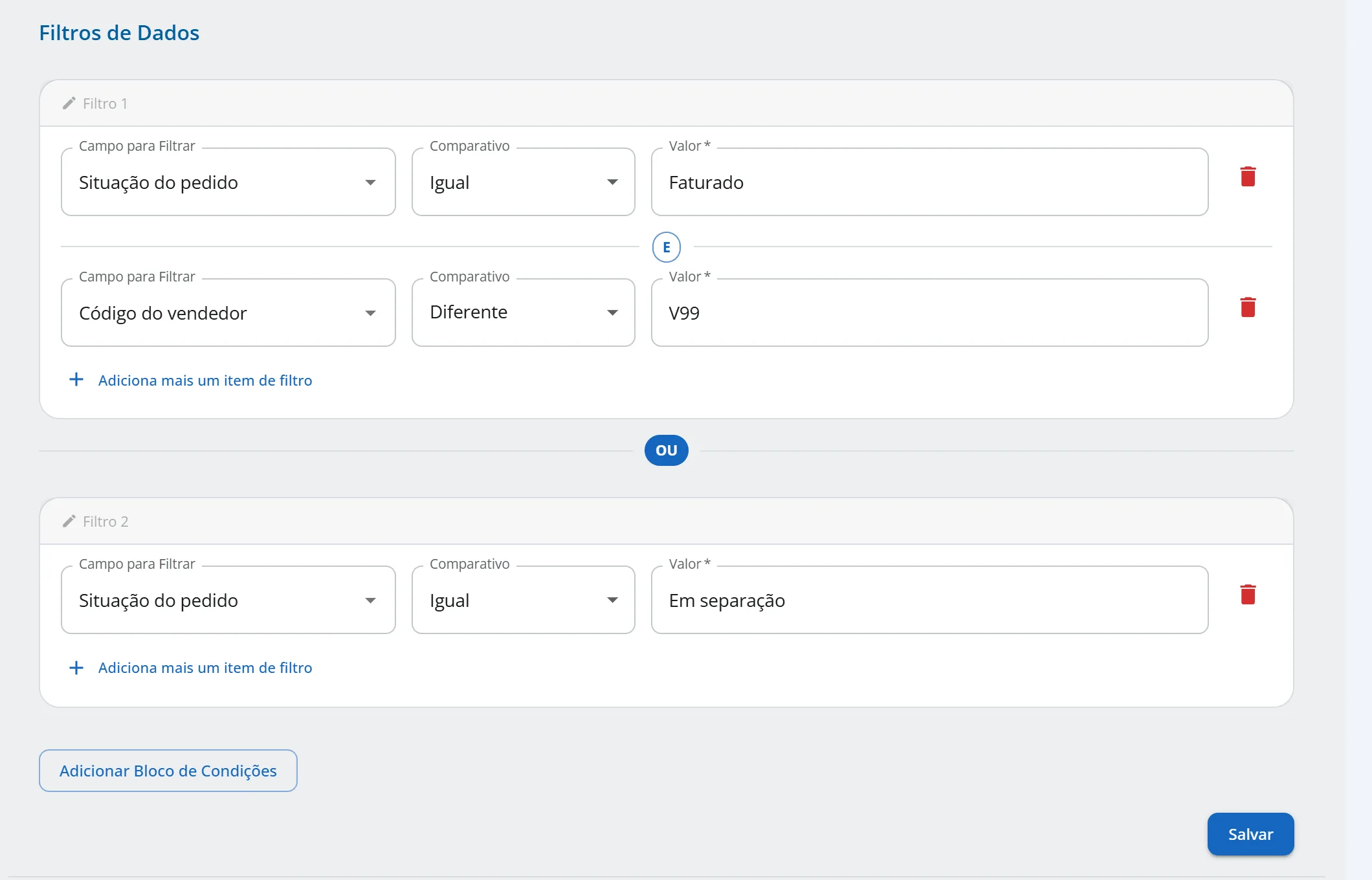
Task: Click the Filtro 2 title text
Action: click(x=105, y=522)
